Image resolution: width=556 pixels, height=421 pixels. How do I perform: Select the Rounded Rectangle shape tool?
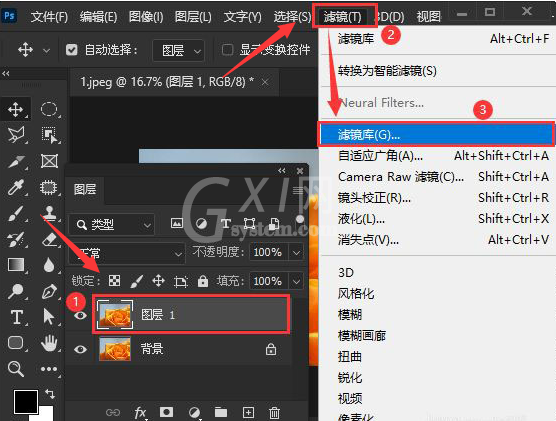16,343
